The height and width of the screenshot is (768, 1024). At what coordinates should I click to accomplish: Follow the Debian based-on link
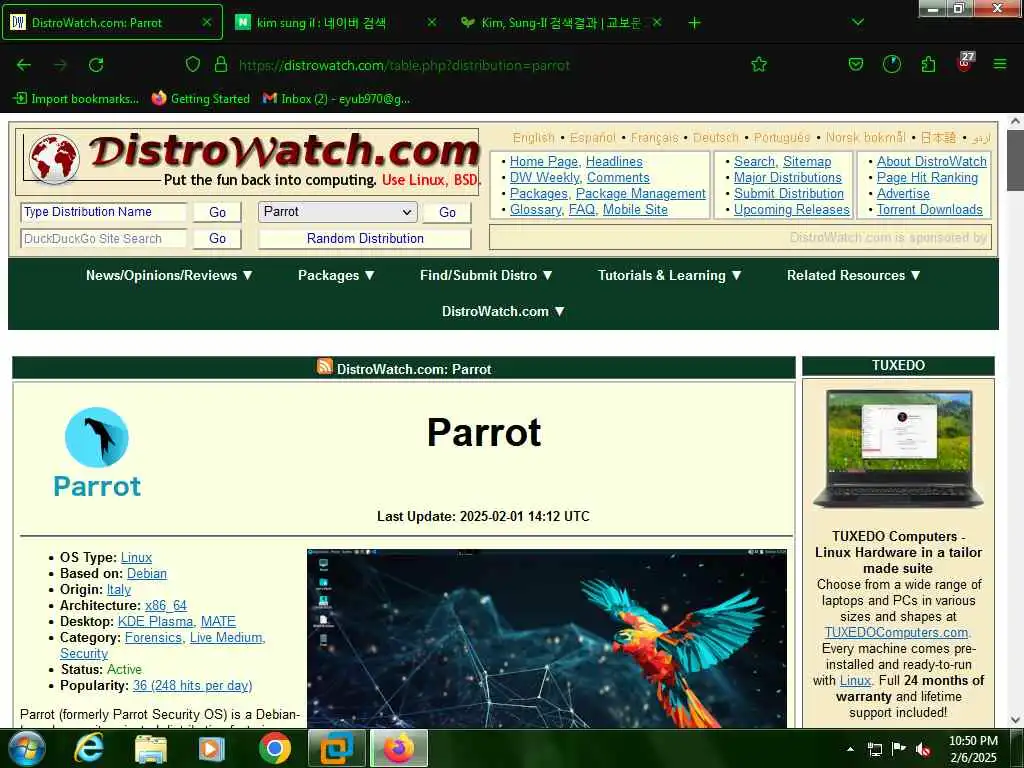[x=147, y=573]
